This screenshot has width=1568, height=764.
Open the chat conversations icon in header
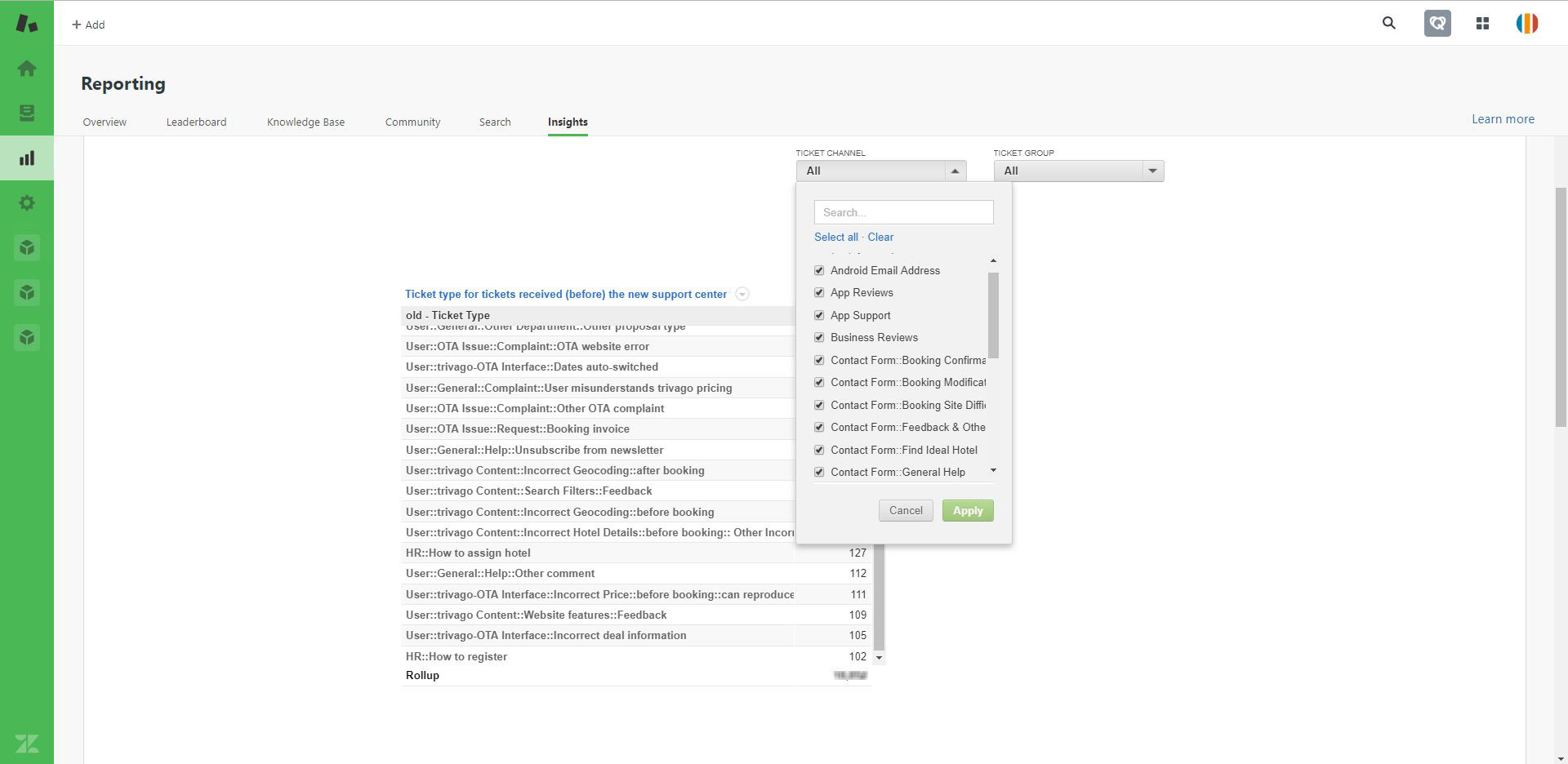[1437, 24]
